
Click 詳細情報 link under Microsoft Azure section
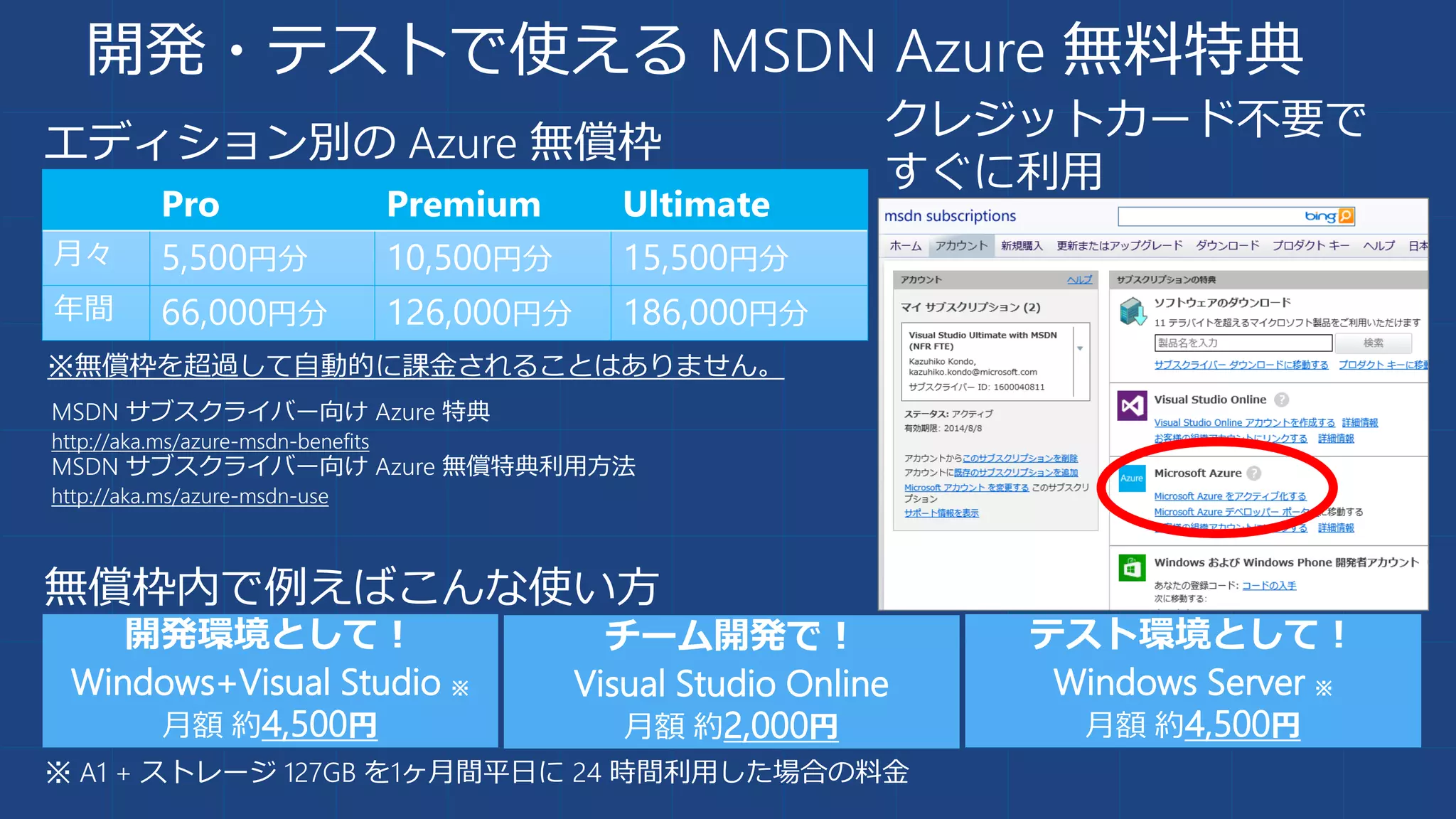point(1336,528)
